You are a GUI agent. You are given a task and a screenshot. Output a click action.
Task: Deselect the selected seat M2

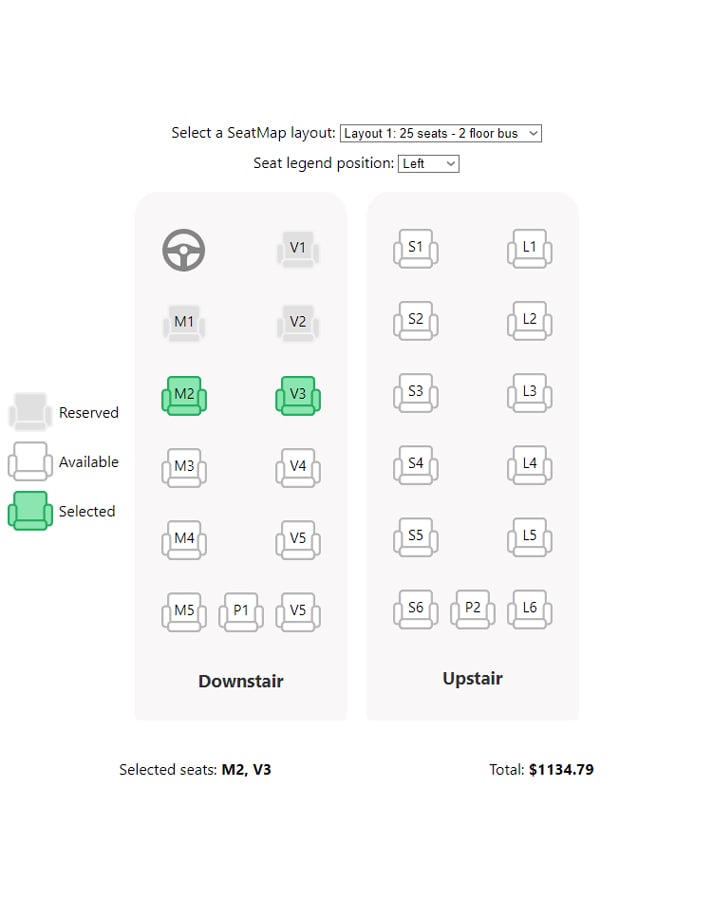coord(184,395)
